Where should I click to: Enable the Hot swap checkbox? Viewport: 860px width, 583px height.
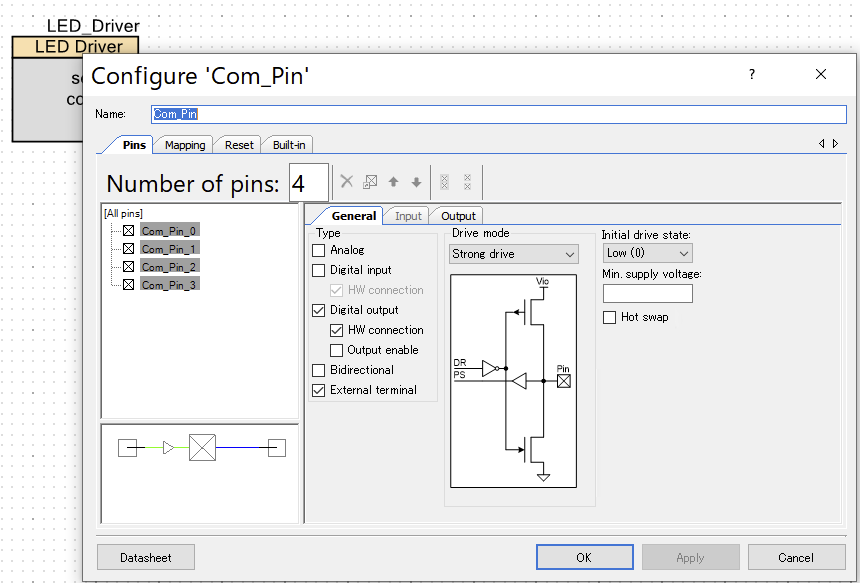tap(610, 317)
